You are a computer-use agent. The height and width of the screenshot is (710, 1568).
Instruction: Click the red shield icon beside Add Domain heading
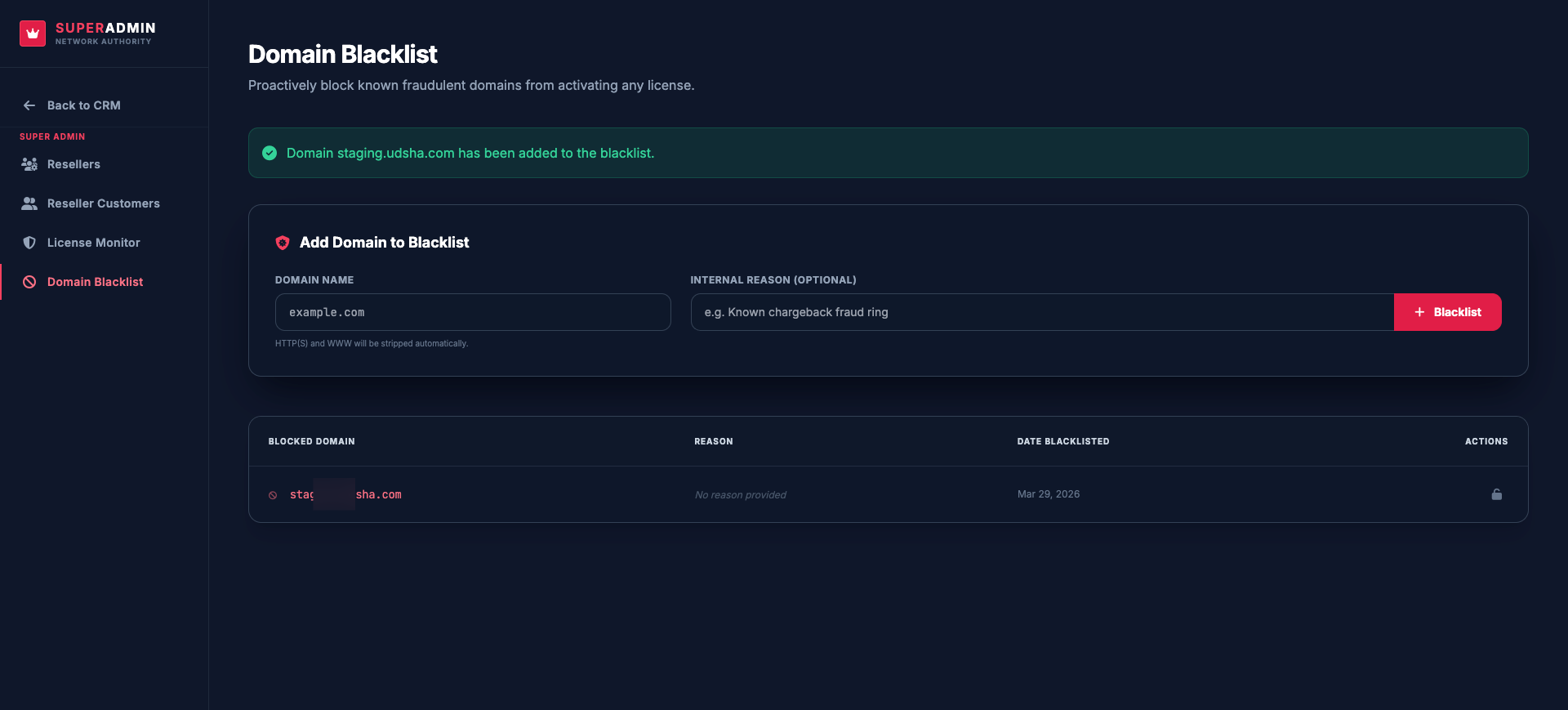point(283,243)
